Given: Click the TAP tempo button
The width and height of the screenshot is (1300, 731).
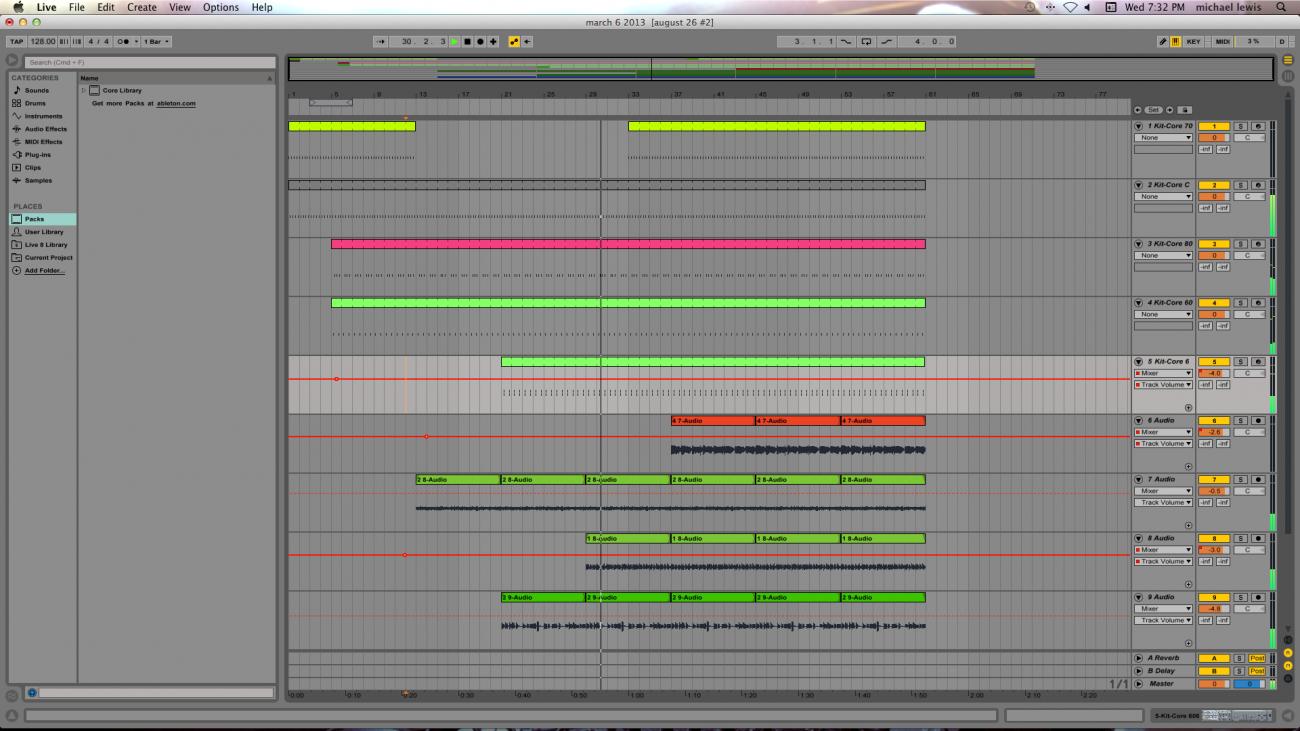Looking at the screenshot, I should pos(16,42).
